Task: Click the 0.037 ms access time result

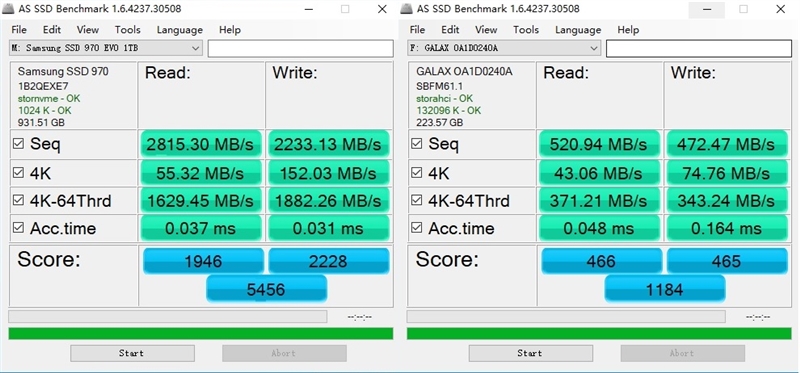Action: click(x=201, y=228)
